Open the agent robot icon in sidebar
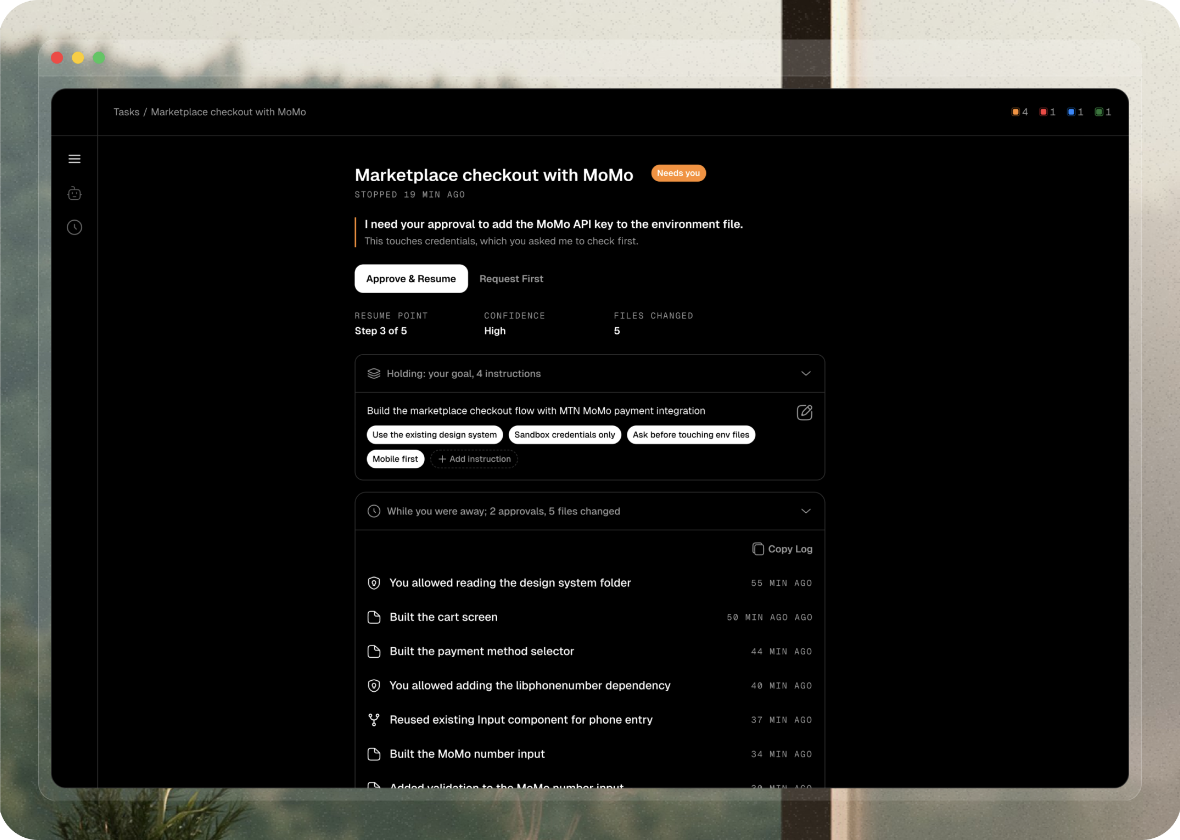The image size is (1180, 840). (x=75, y=193)
